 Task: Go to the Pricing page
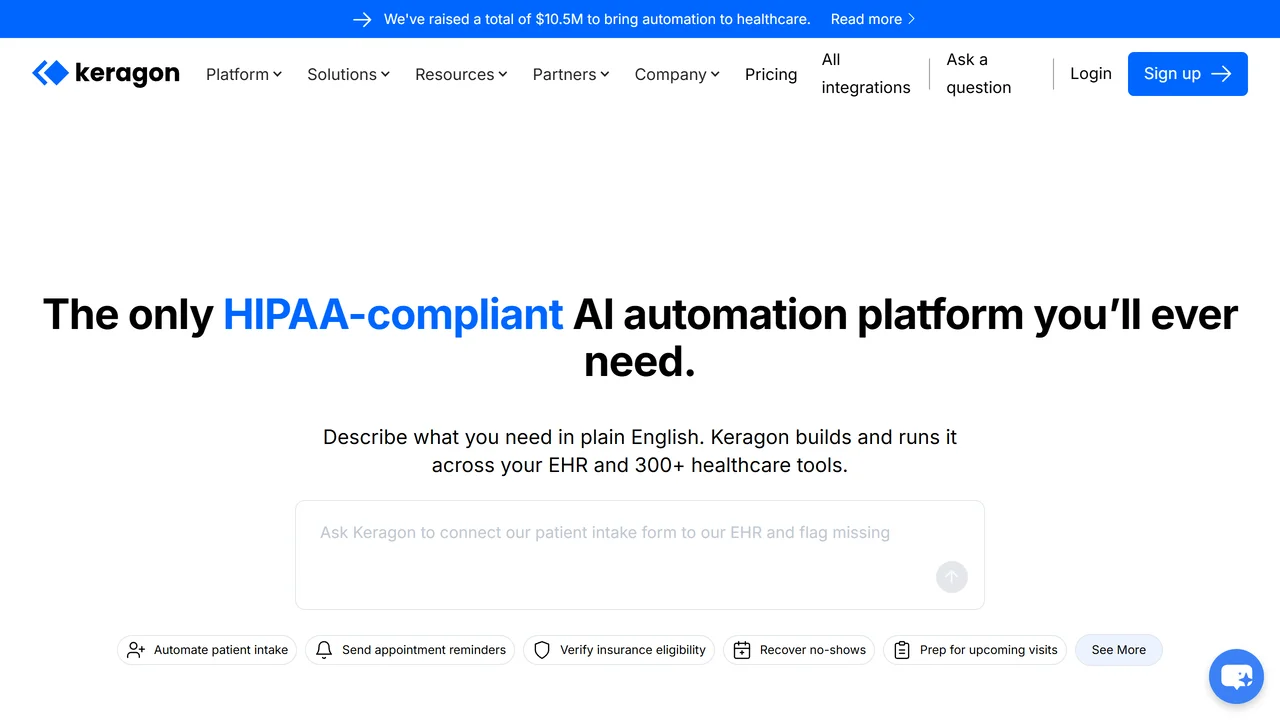click(771, 74)
